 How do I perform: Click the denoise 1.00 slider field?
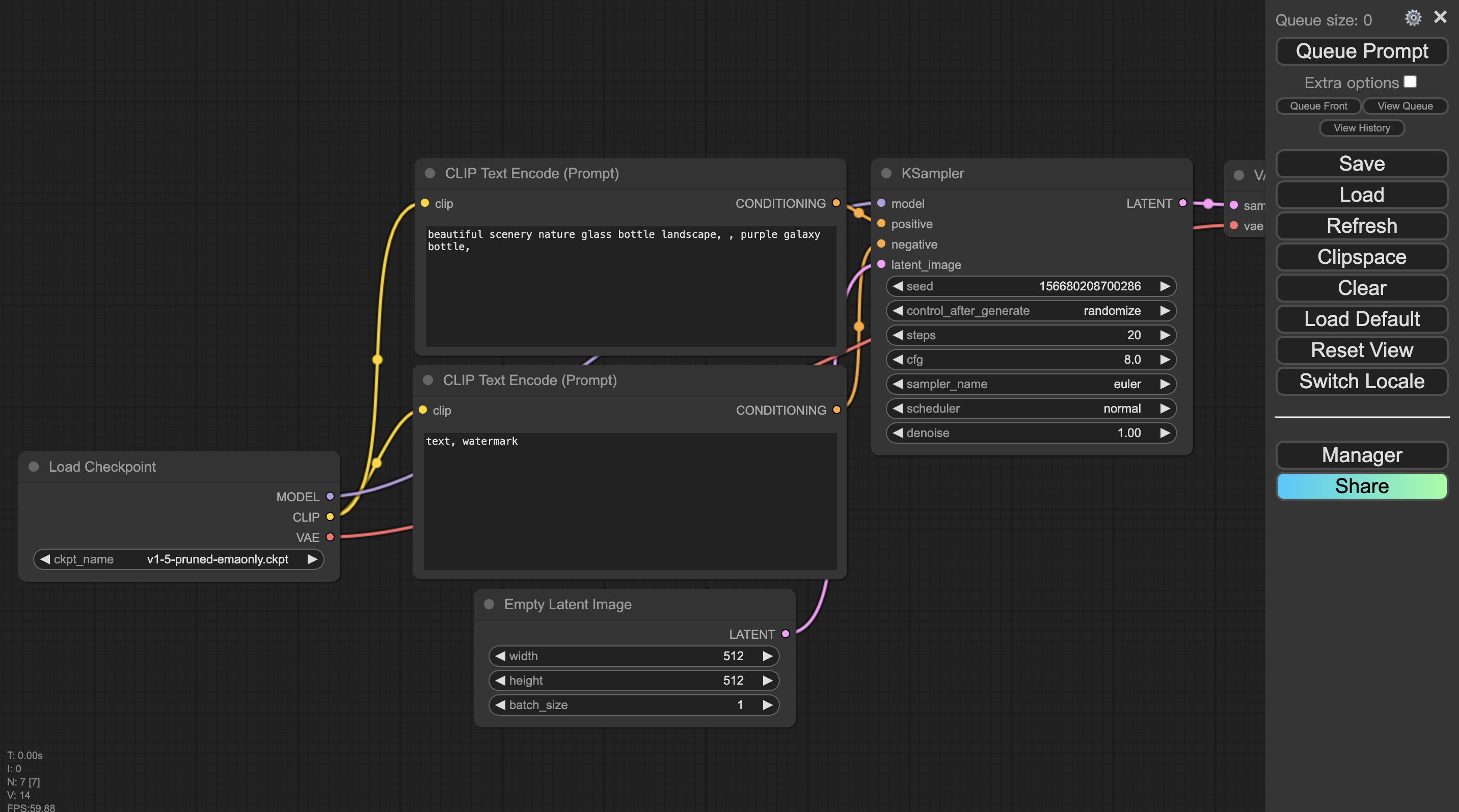pyautogui.click(x=1031, y=432)
